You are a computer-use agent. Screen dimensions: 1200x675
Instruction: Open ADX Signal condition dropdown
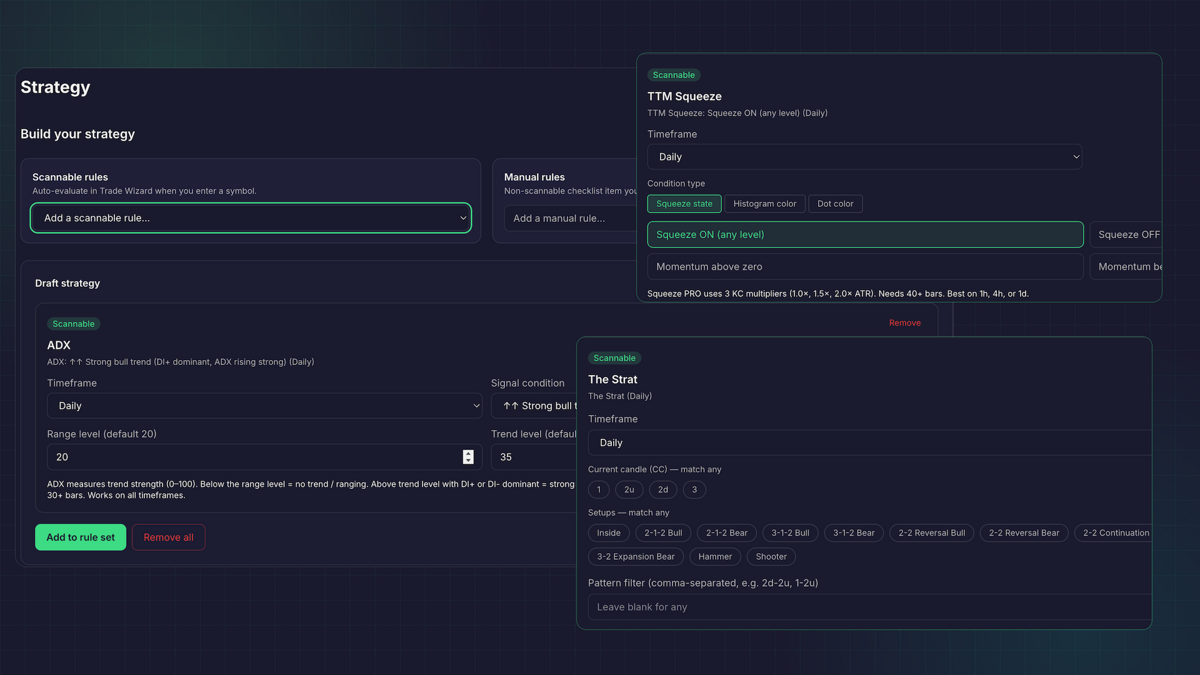[533, 406]
